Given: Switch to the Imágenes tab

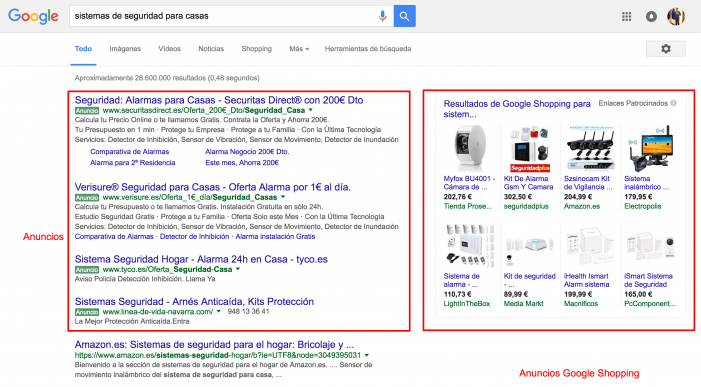Looking at the screenshot, I should [x=125, y=49].
